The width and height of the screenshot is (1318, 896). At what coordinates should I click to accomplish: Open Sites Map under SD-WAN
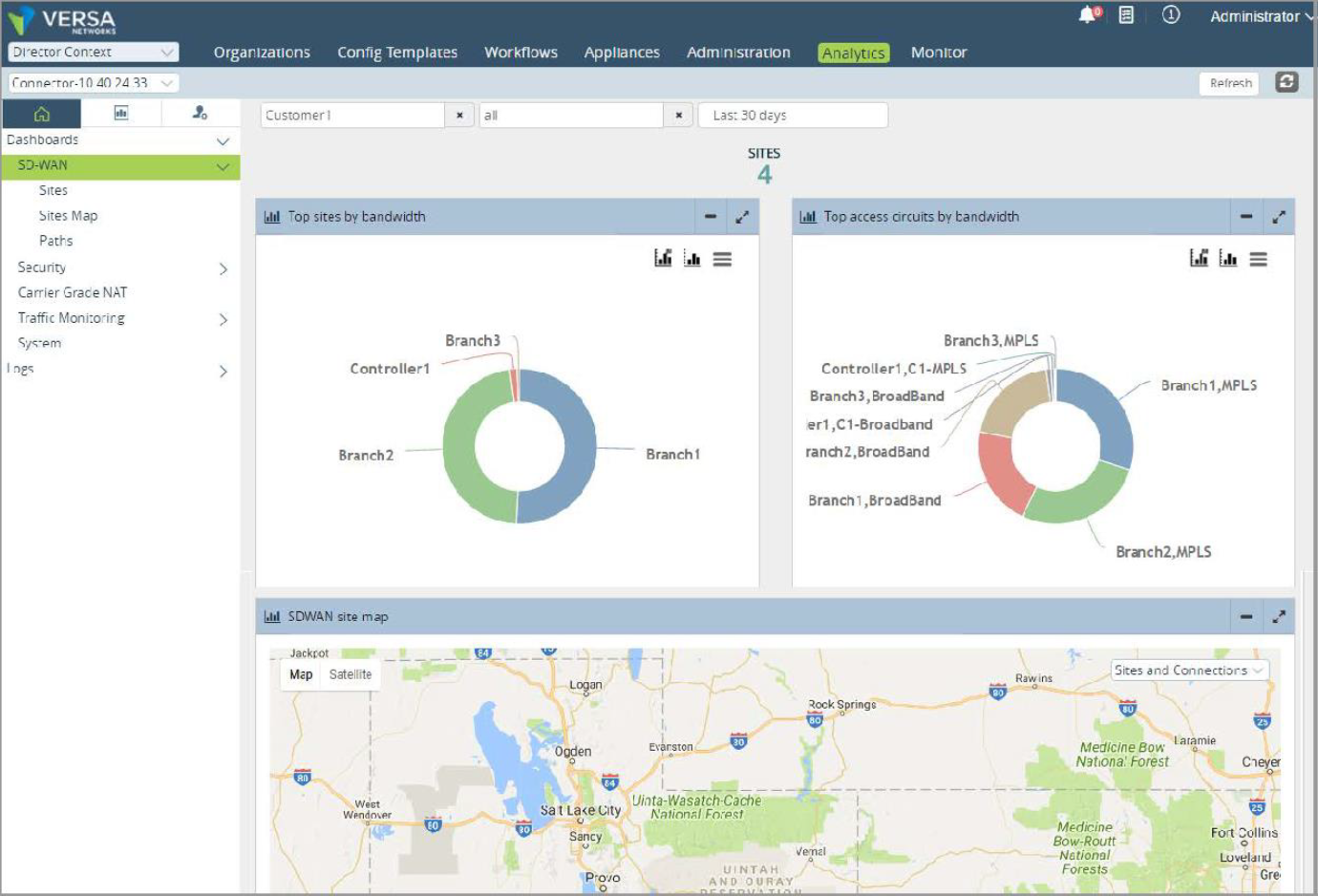(x=68, y=216)
